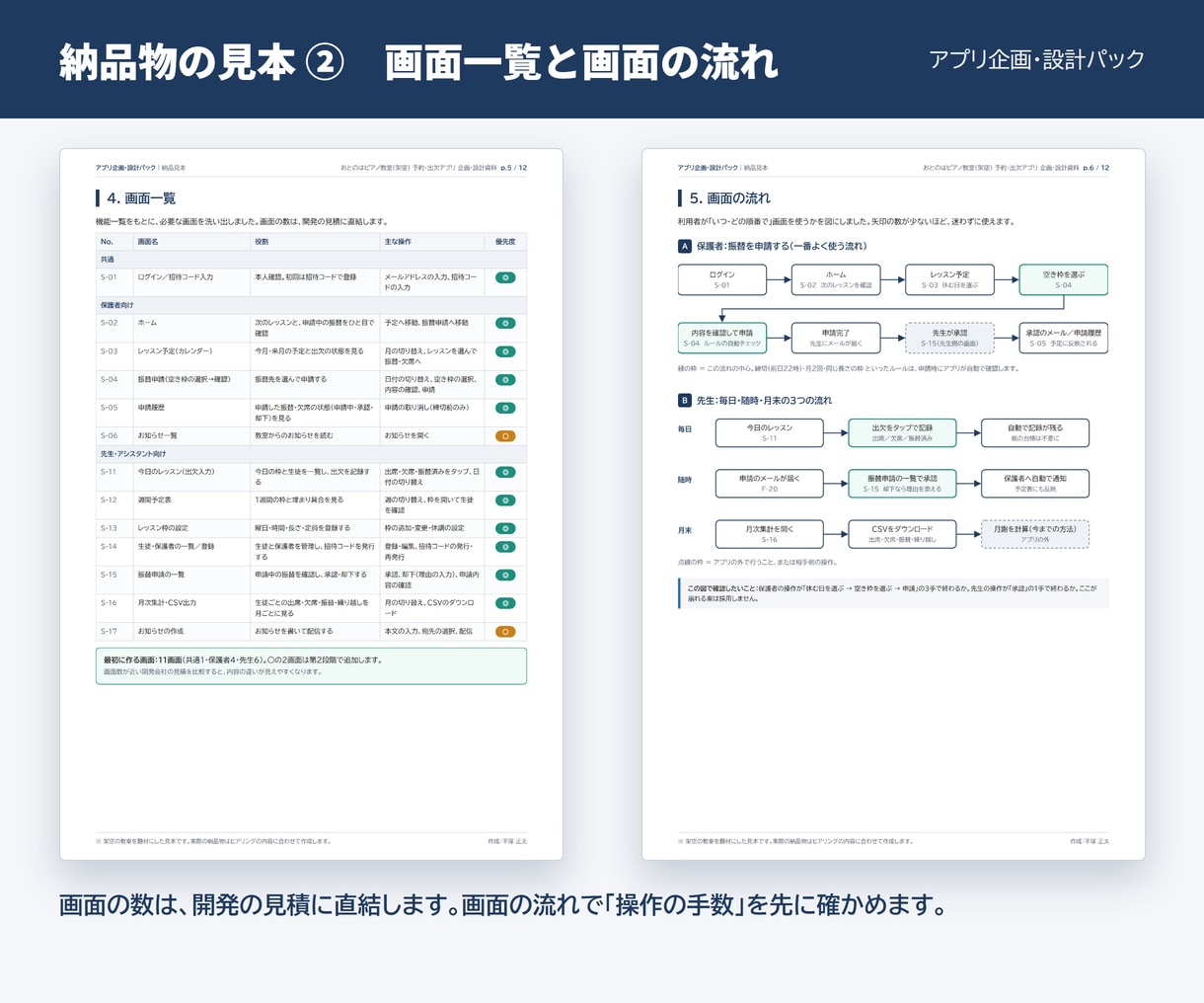
Task: Click the 申請のメールが届く F-20 box
Action: pos(769,483)
